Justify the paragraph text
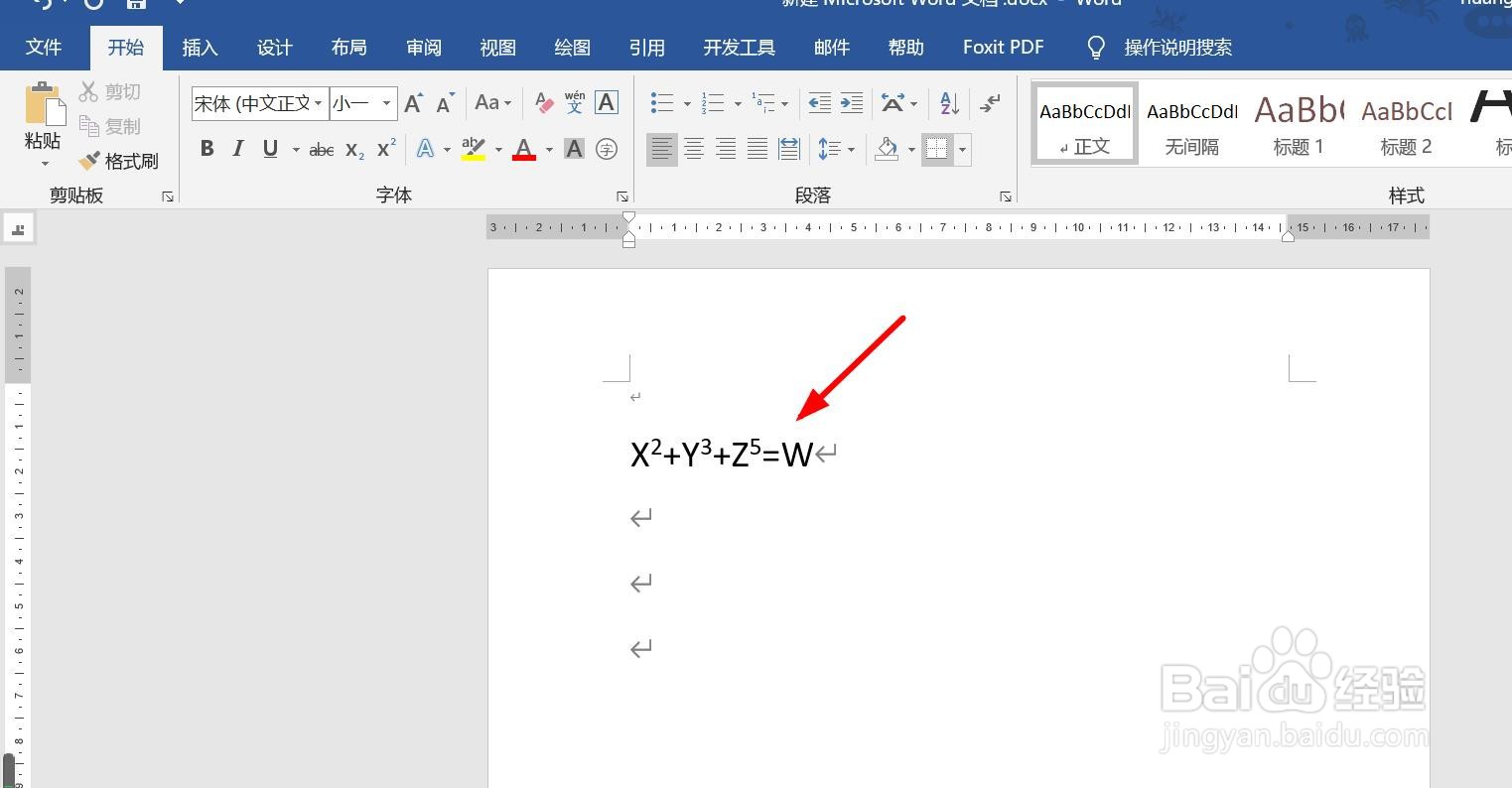This screenshot has height=788, width=1512. 757,149
